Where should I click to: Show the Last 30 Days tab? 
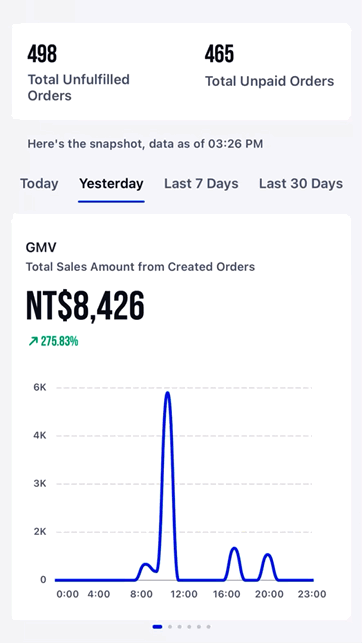(x=301, y=183)
